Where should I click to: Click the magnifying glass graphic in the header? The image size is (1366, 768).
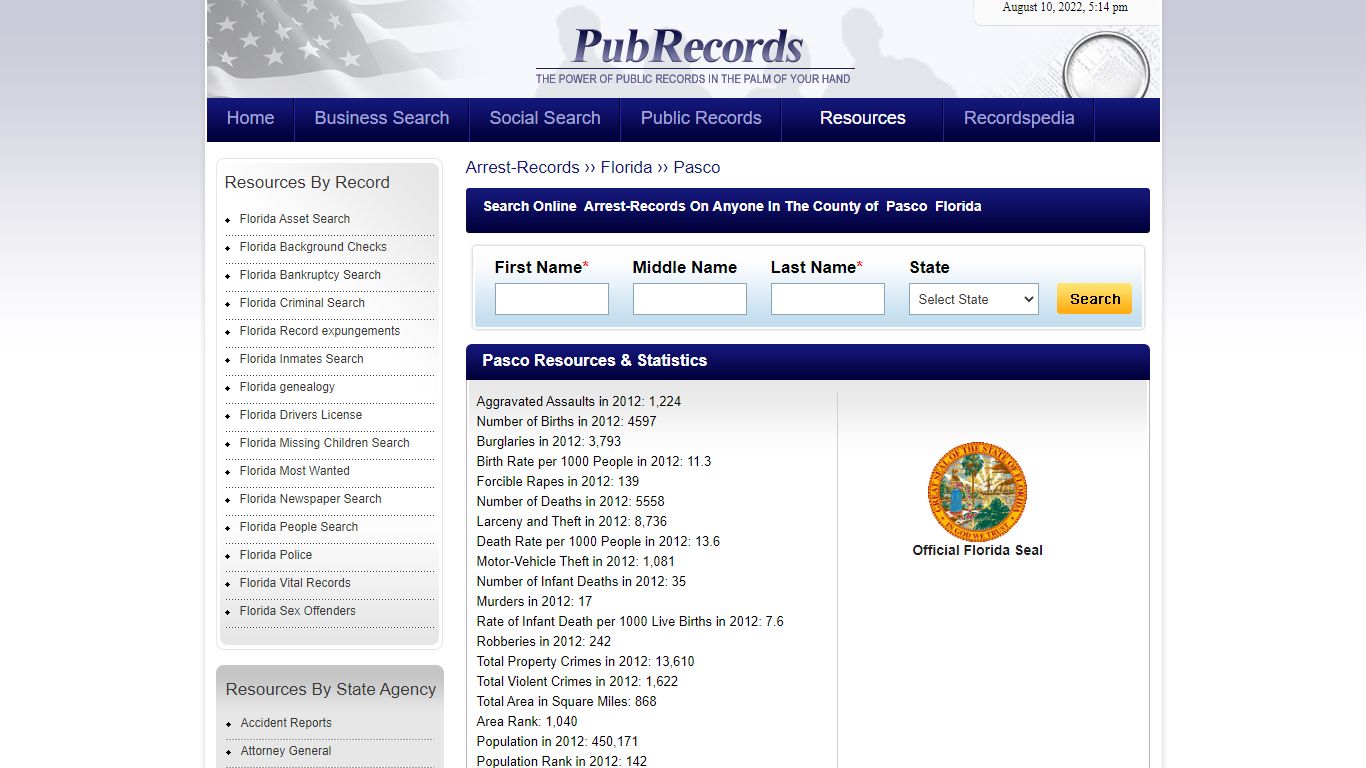click(1105, 65)
